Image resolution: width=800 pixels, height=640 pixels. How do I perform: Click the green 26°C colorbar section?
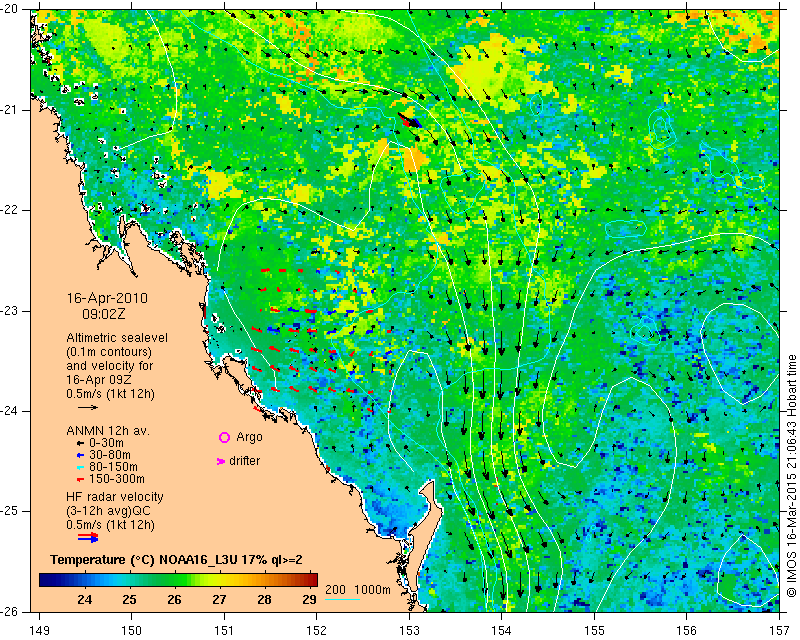click(174, 580)
